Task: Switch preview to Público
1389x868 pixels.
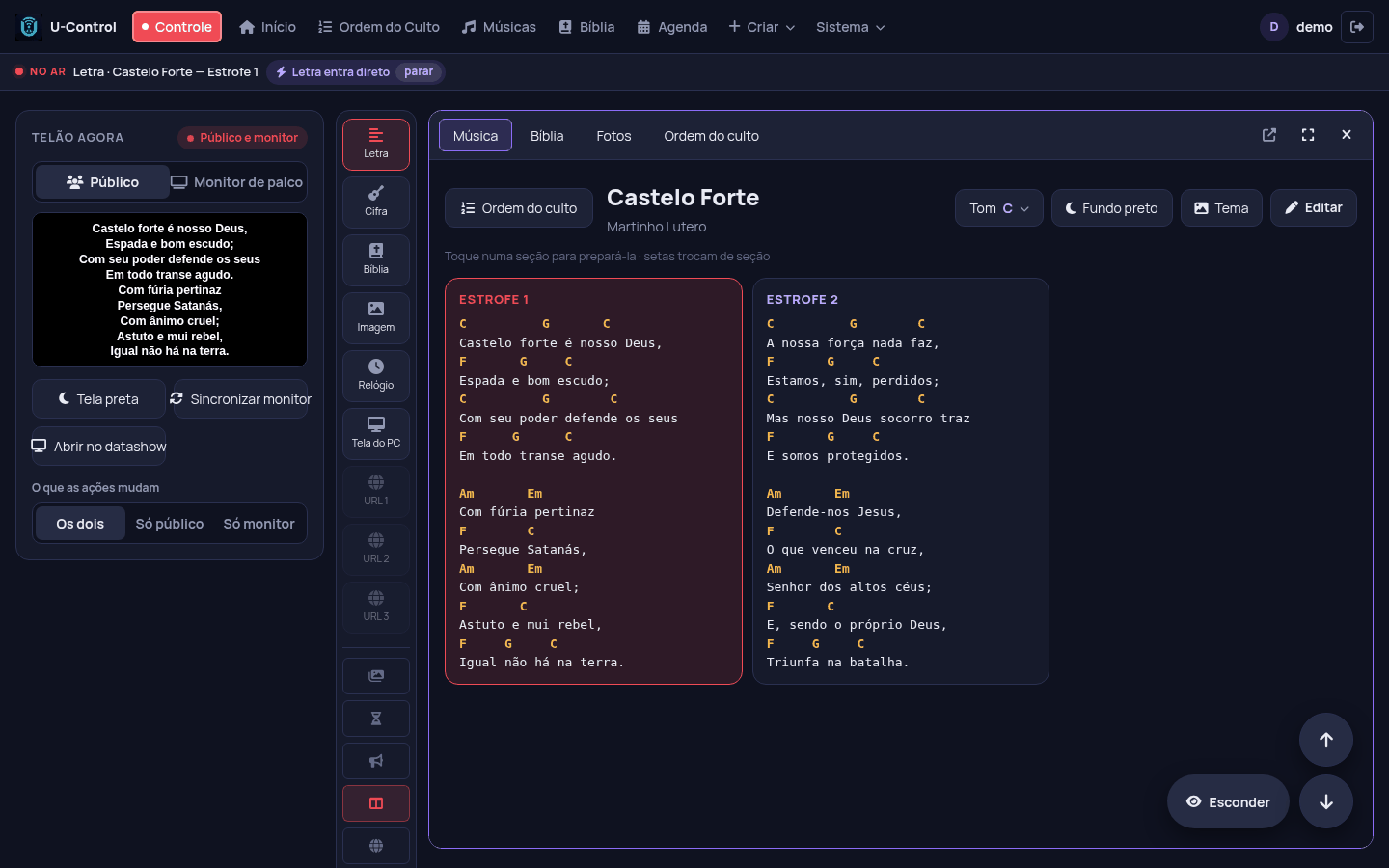Action: tap(102, 182)
